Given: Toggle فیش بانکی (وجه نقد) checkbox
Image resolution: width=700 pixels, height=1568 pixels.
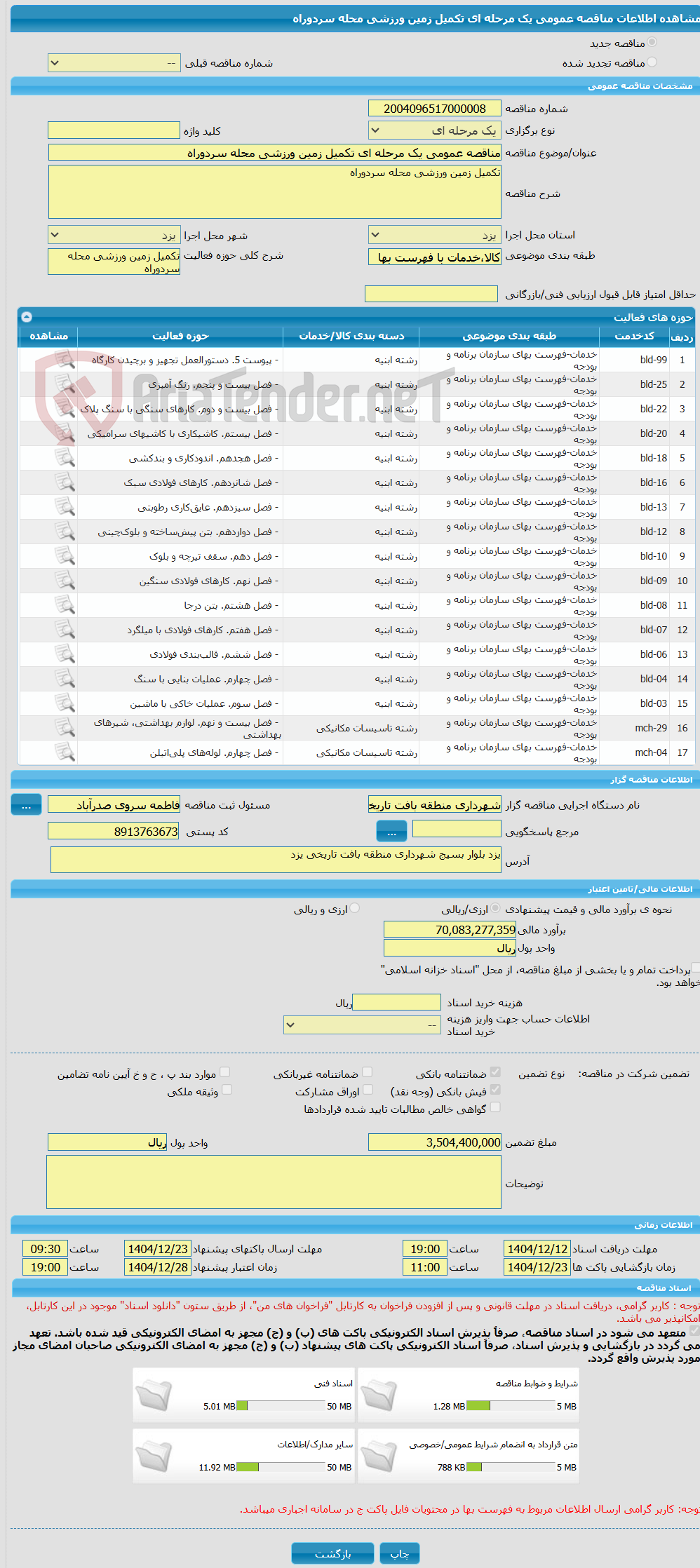Looking at the screenshot, I should point(495,1090).
